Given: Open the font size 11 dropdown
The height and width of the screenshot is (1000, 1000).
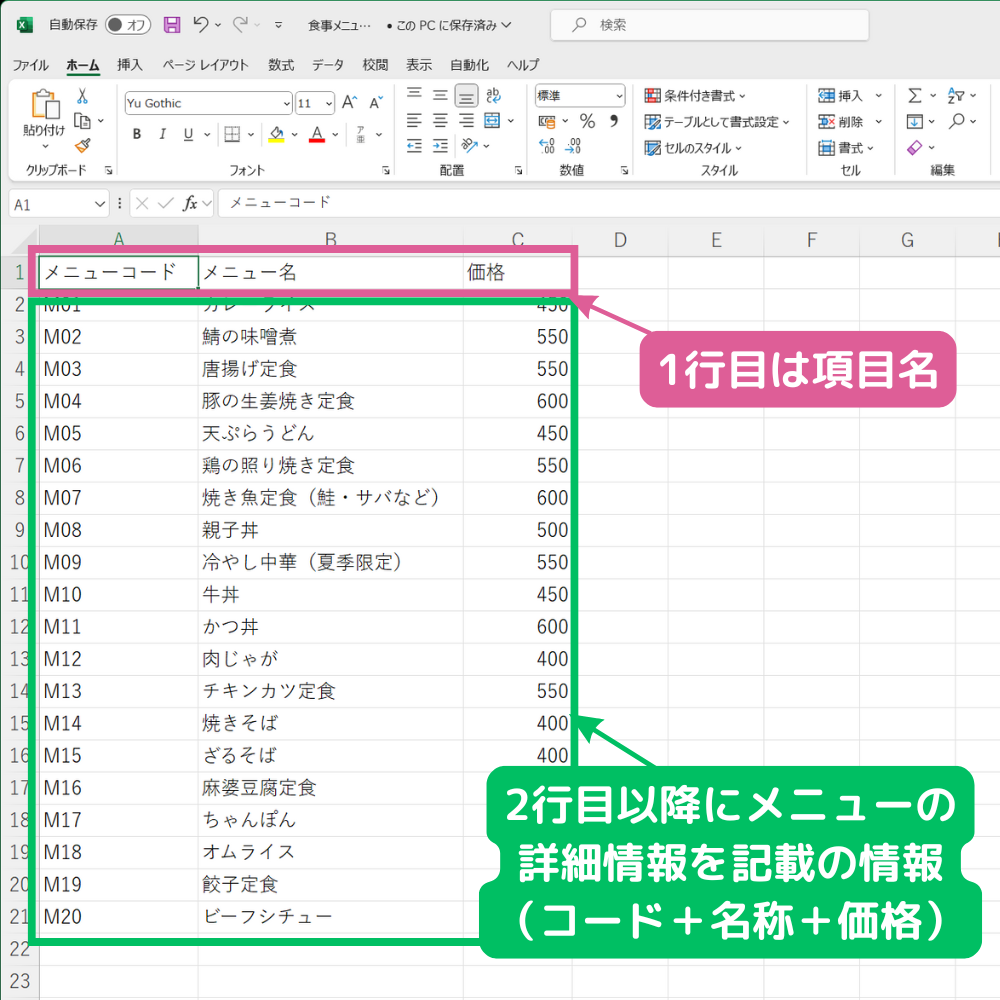Looking at the screenshot, I should [328, 103].
